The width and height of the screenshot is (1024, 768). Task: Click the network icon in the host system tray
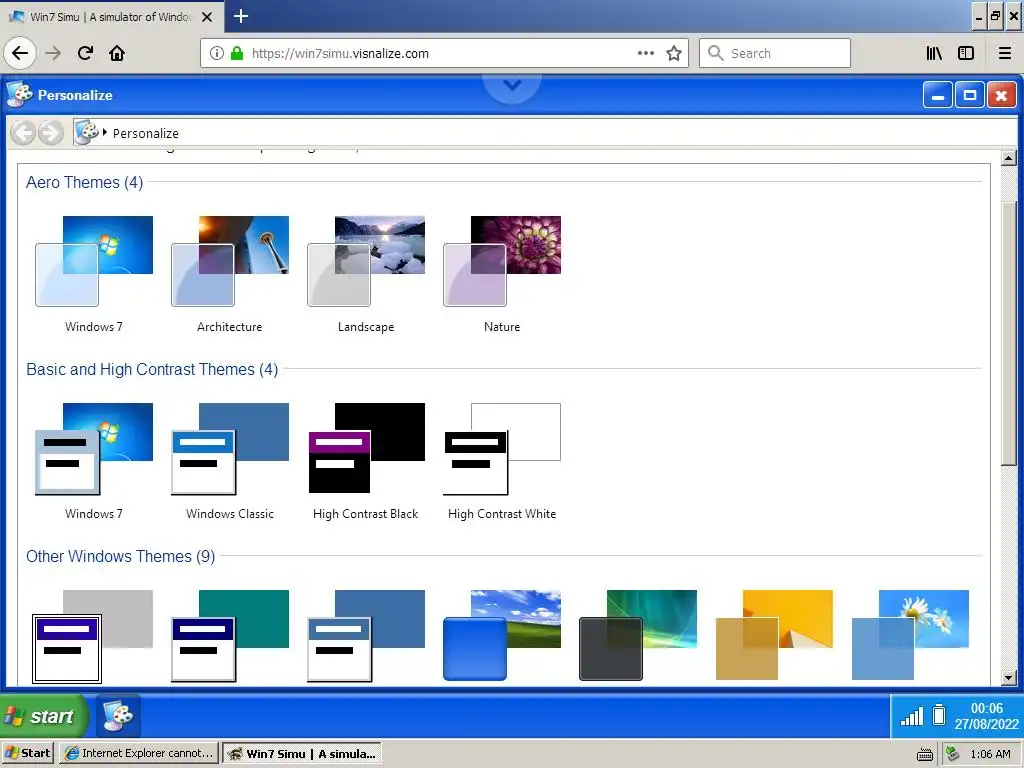coord(952,754)
